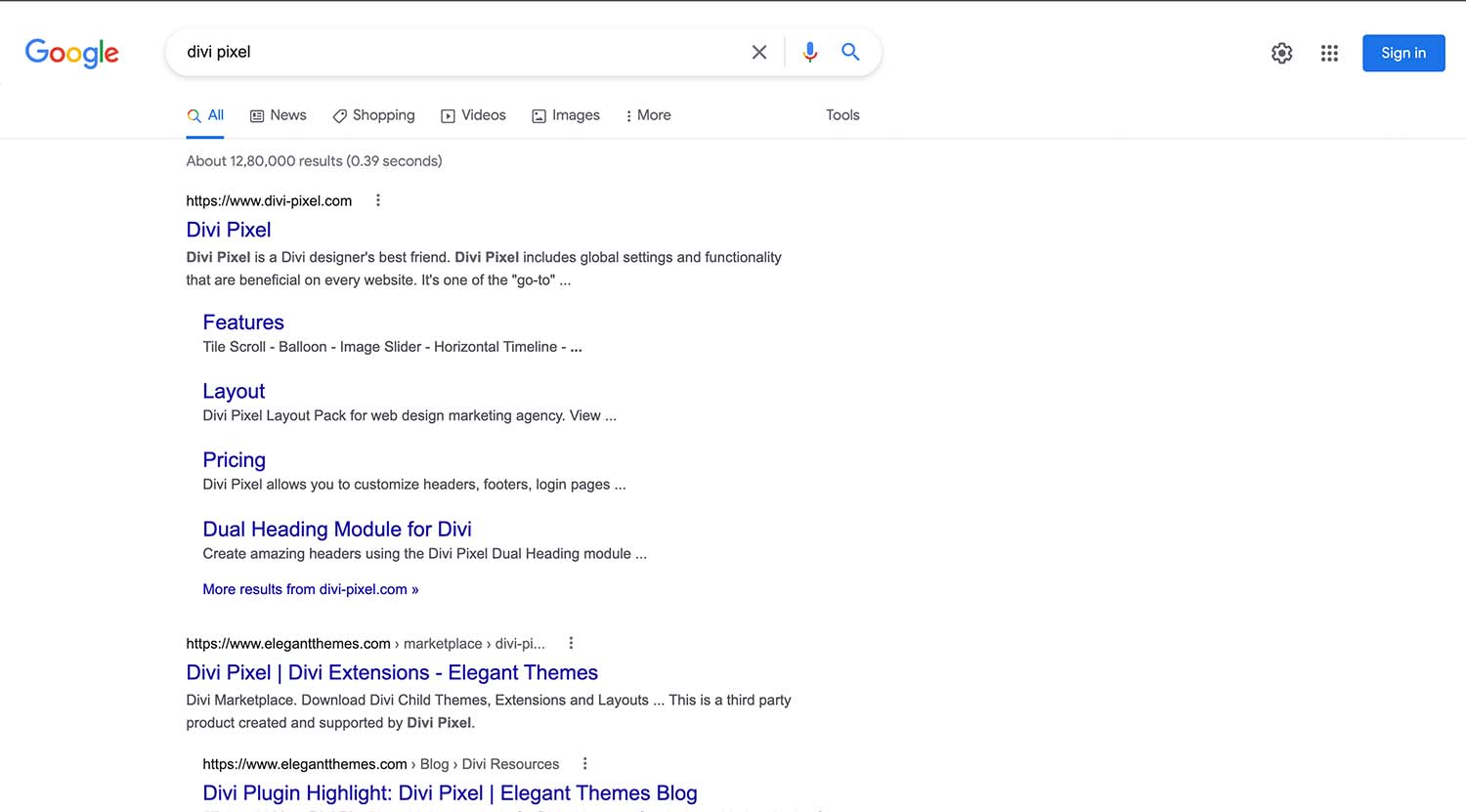Open the Pricing sitelink
The height and width of the screenshot is (812, 1466).
[234, 460]
